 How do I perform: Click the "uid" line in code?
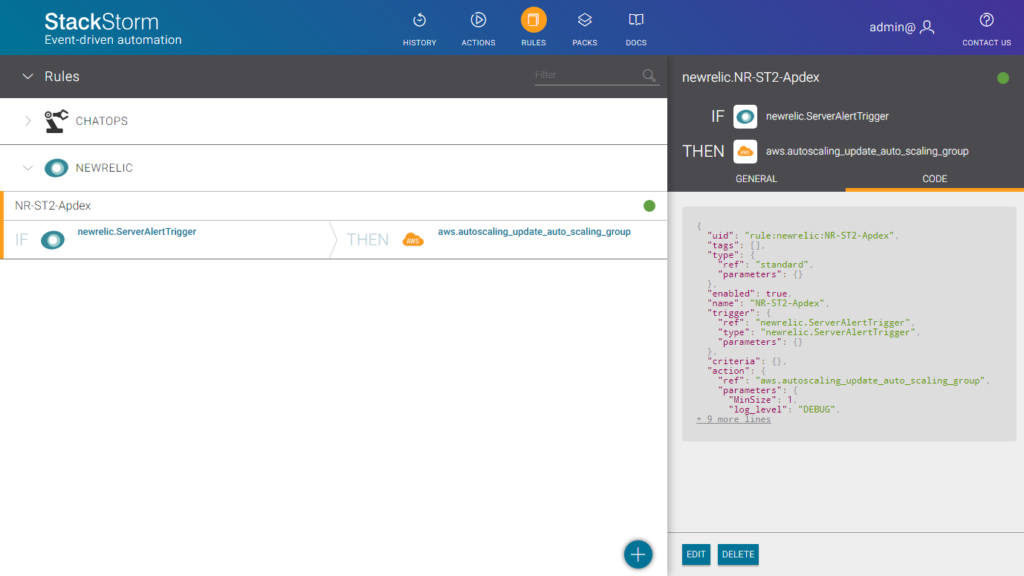pyautogui.click(x=803, y=236)
